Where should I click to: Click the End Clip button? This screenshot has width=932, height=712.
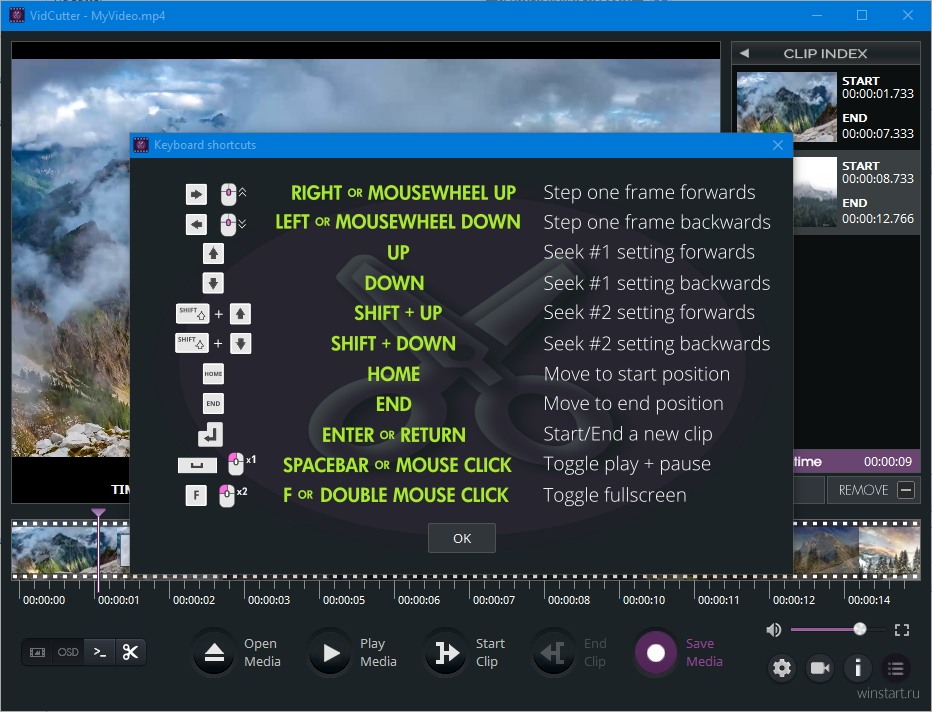coord(553,653)
